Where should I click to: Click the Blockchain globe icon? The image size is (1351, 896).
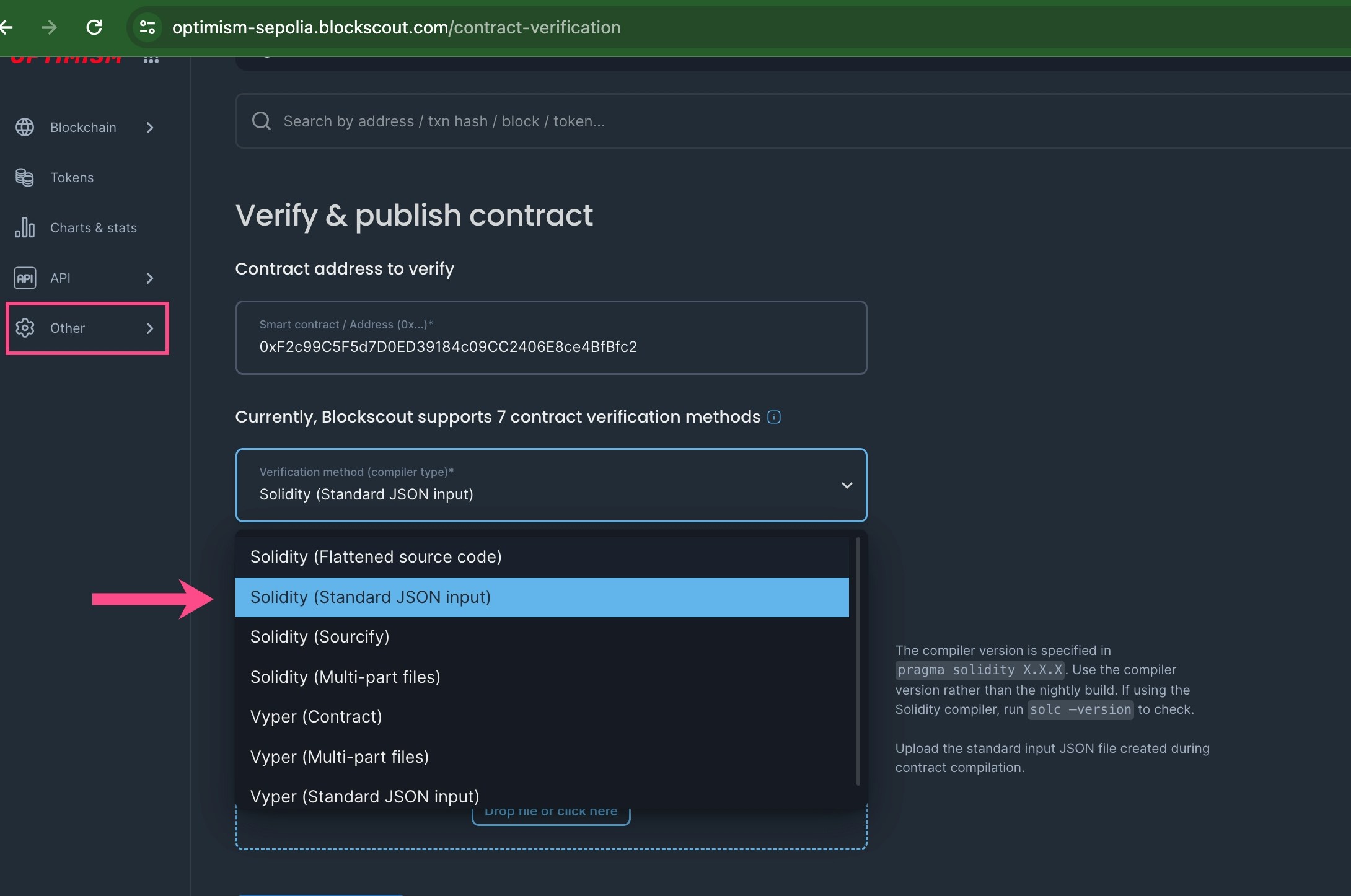coord(25,127)
